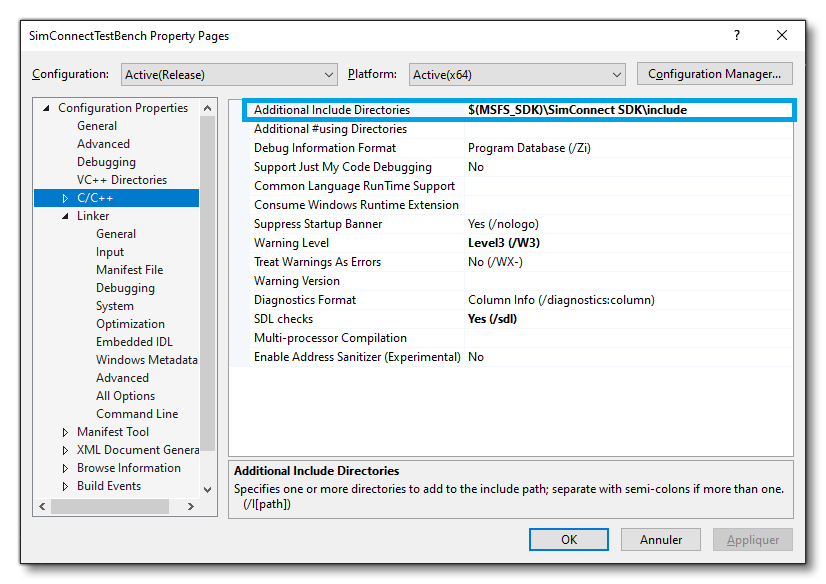Click the Configuration Manager button
Image resolution: width=826 pixels, height=584 pixels.
tap(714, 74)
